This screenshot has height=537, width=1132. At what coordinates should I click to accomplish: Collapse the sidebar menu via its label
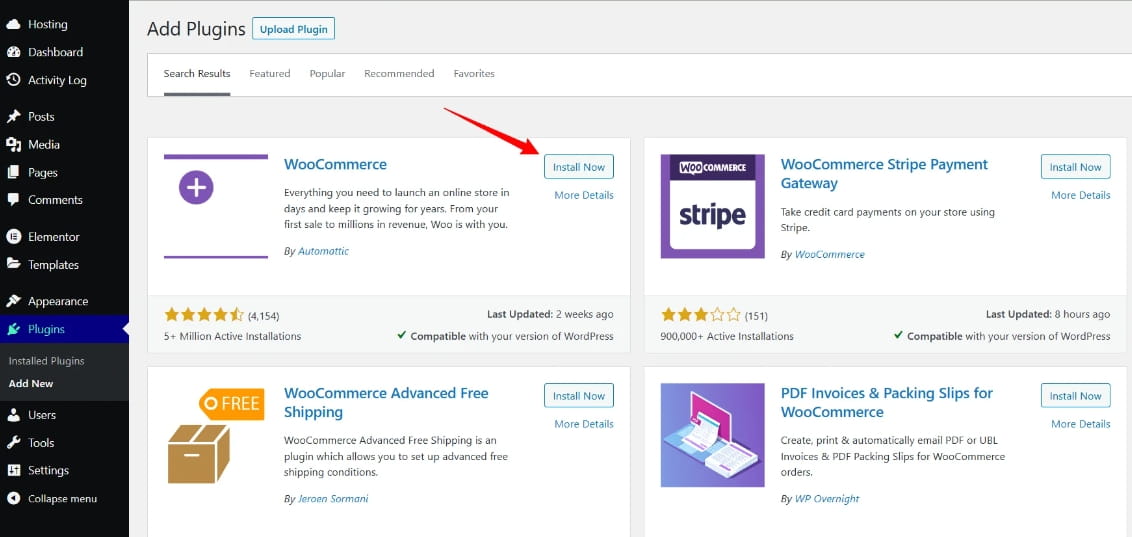pos(62,499)
